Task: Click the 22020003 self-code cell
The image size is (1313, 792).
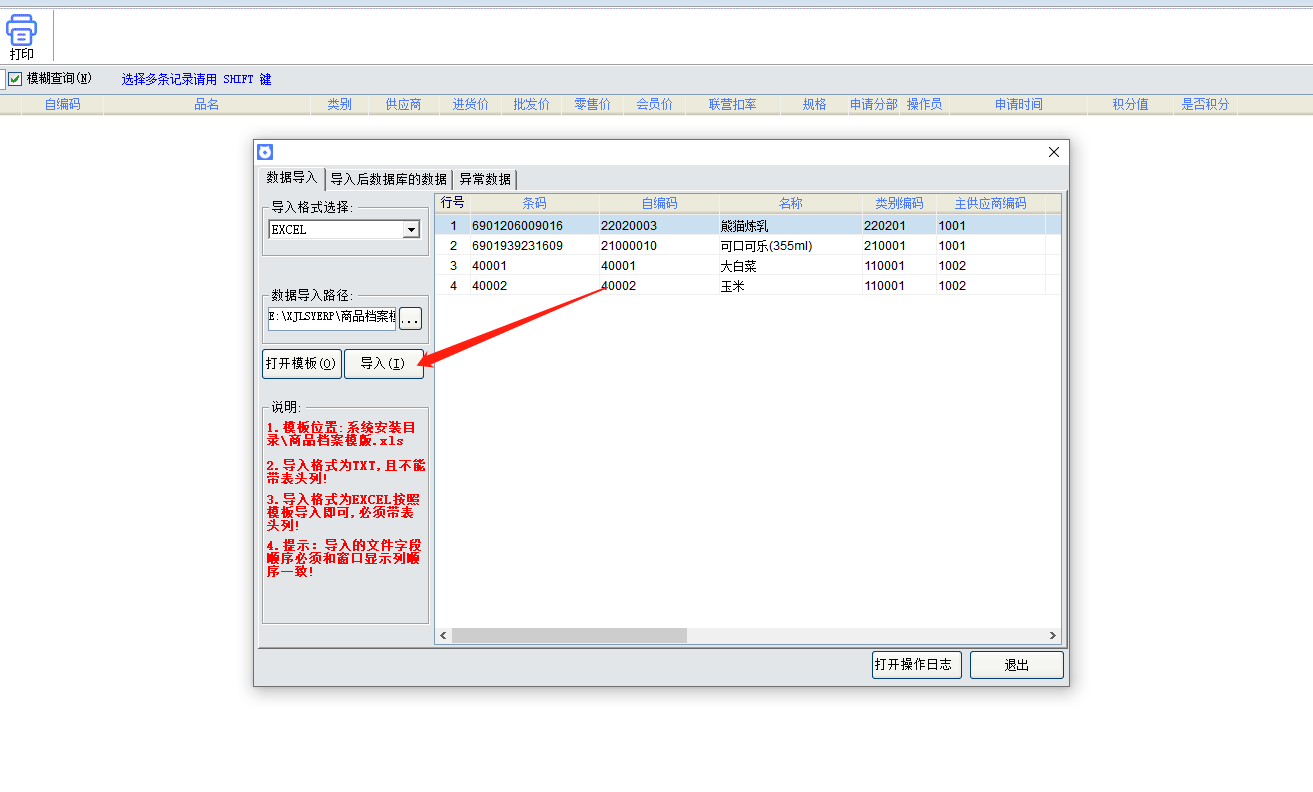Action: (659, 226)
